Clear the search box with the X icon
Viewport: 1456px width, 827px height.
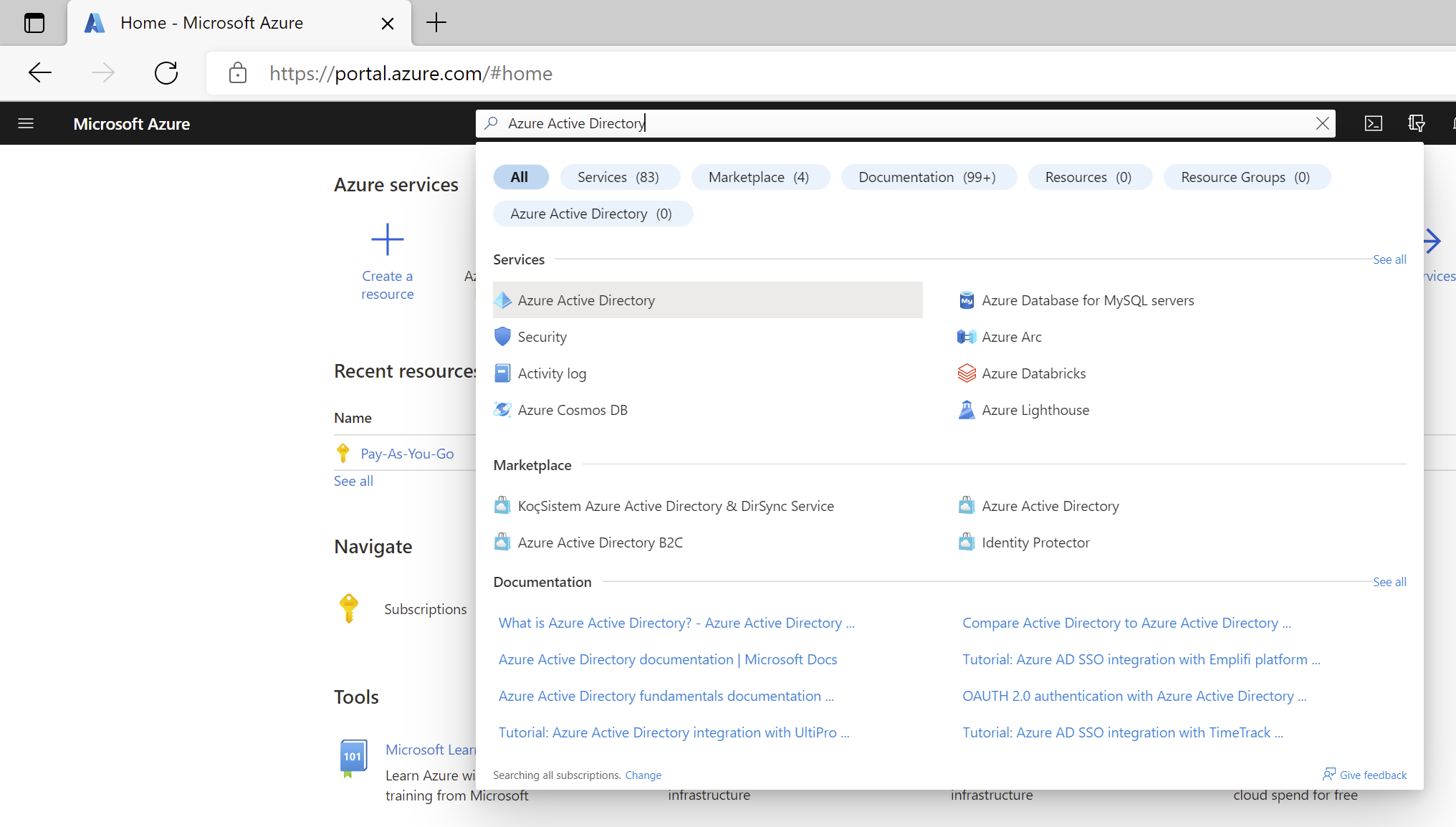(x=1322, y=123)
